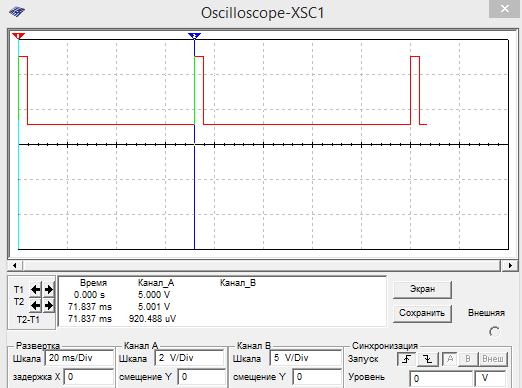Viewport: 522px width, 388px height.
Task: Select the red T1 cursor marker
Action: [x=18, y=36]
